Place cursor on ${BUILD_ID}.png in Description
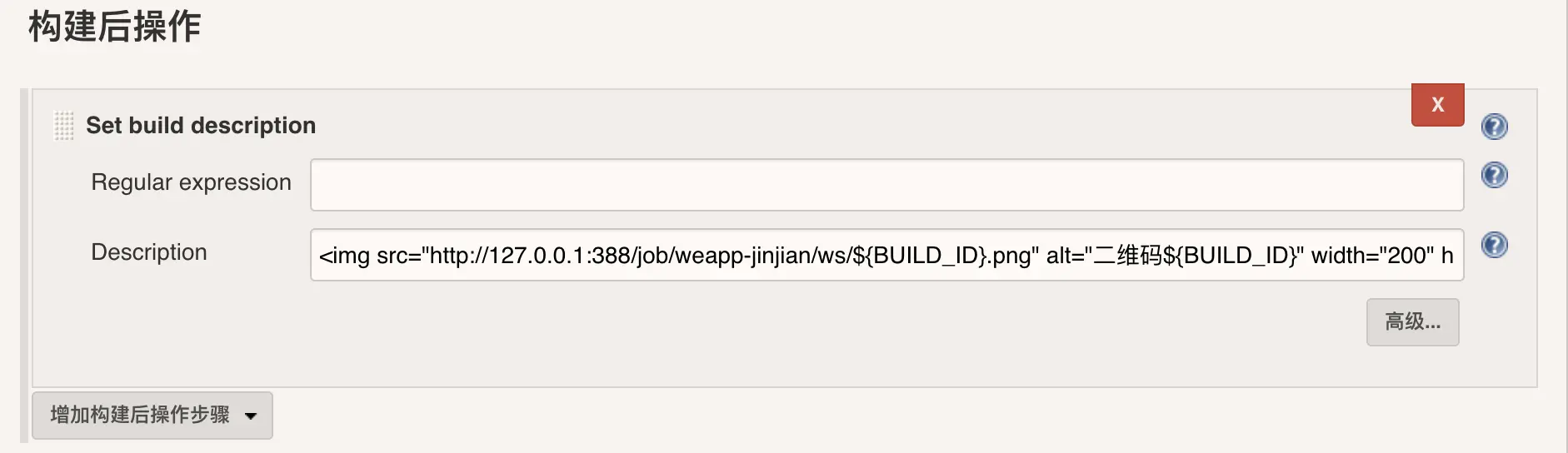Image resolution: width=1568 pixels, height=453 pixels. click(x=941, y=256)
